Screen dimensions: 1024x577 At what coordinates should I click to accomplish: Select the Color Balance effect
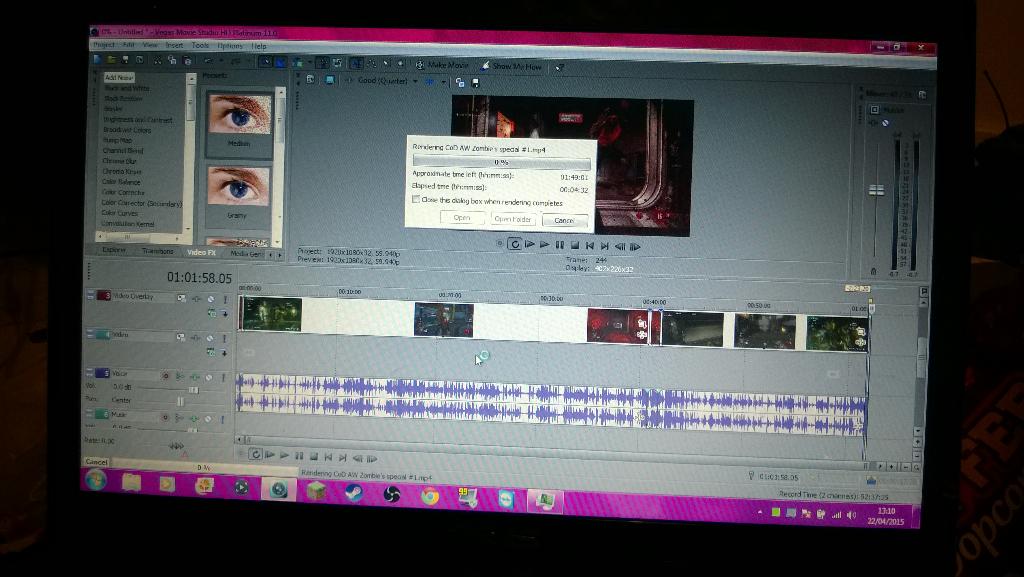(121, 181)
